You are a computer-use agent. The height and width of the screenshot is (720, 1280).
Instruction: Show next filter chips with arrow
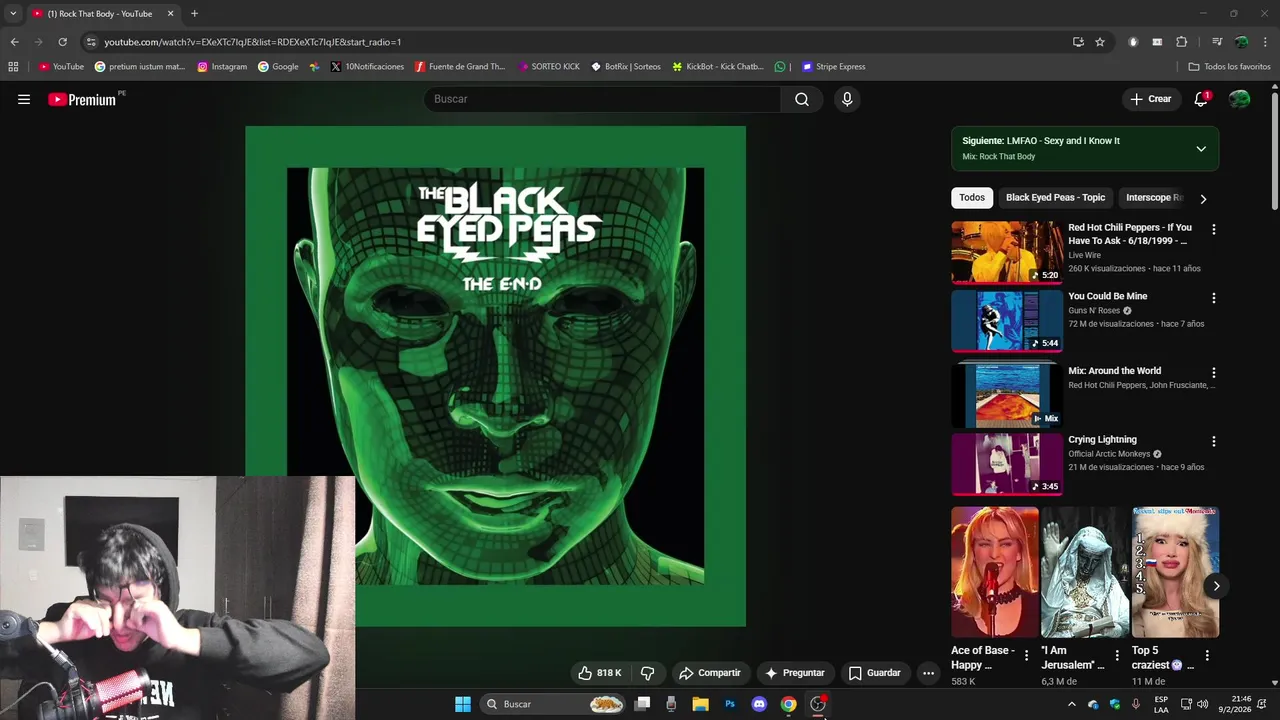1203,198
